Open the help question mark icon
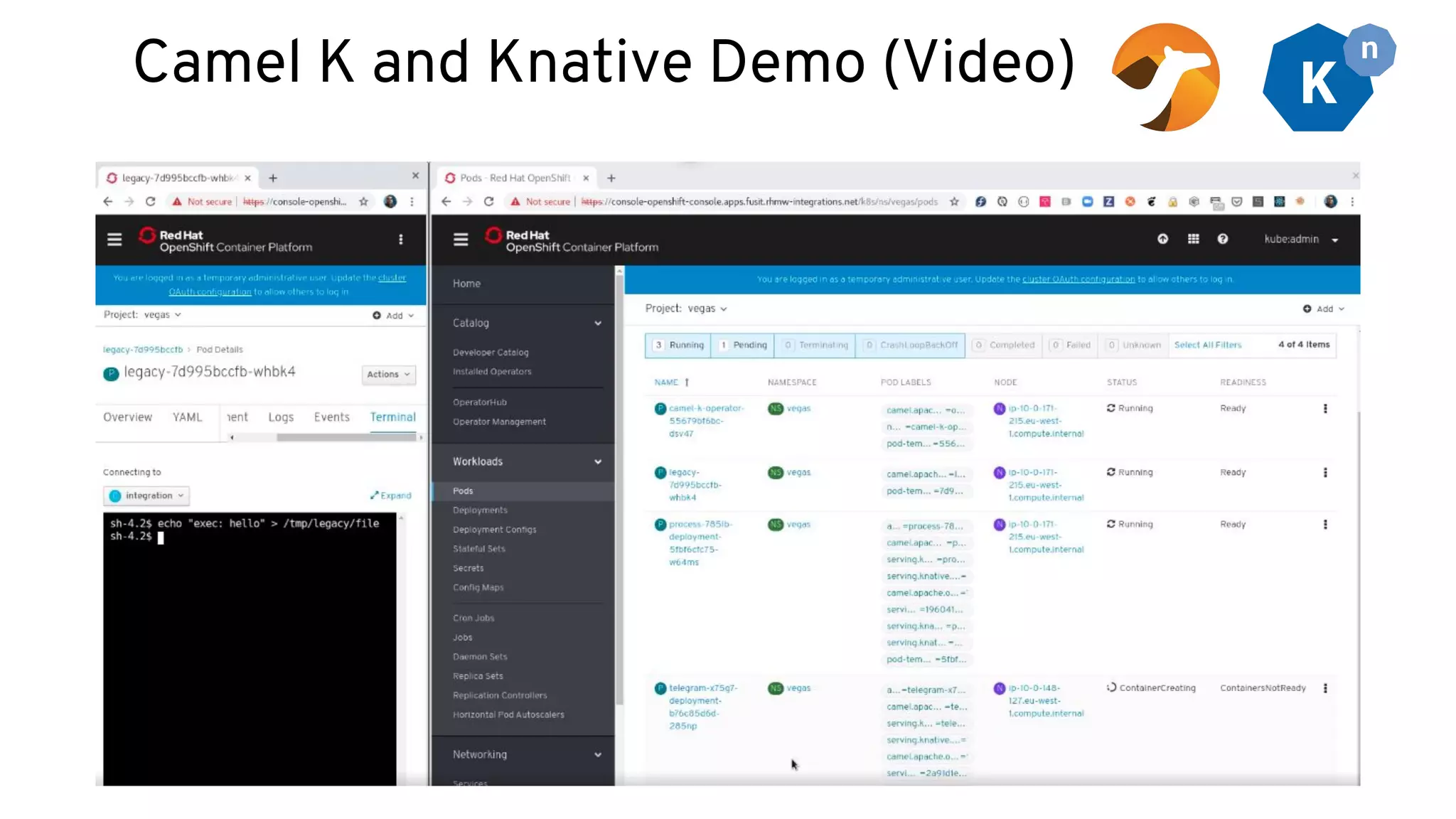 [1222, 239]
